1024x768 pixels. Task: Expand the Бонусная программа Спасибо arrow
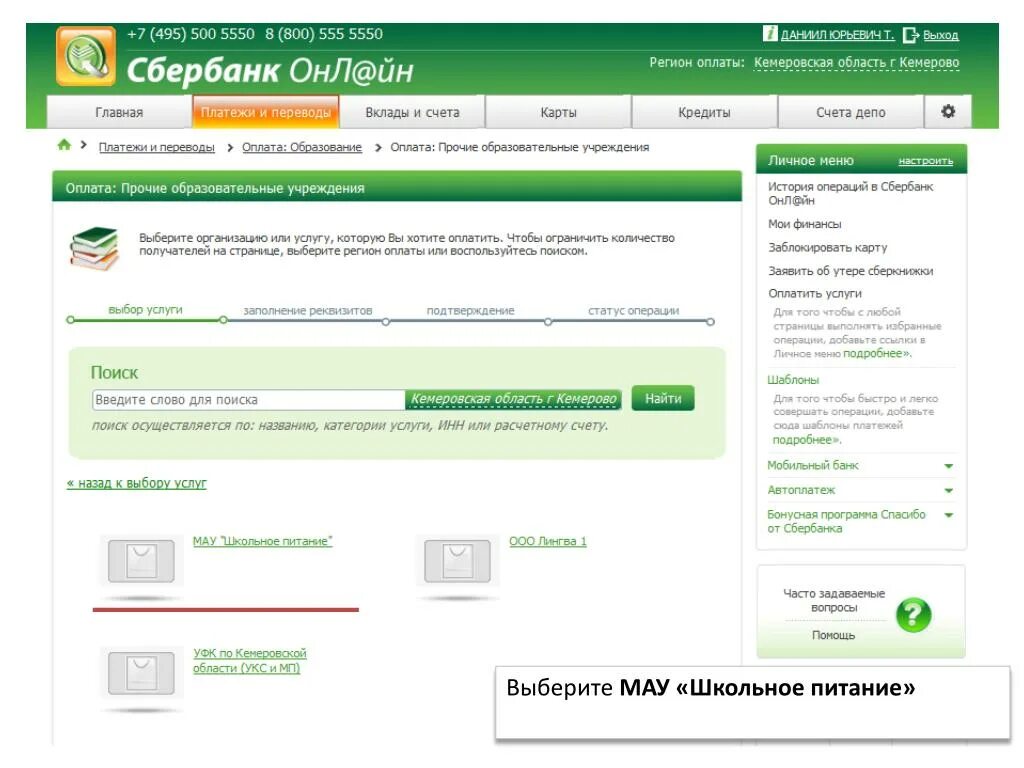click(x=949, y=515)
